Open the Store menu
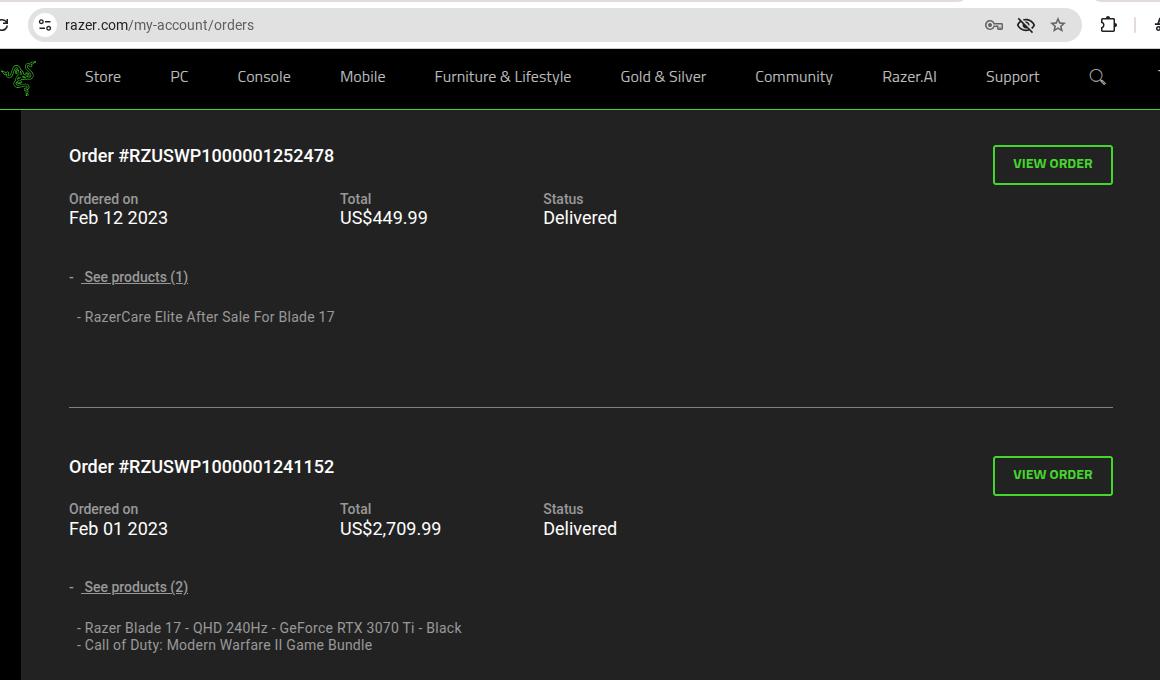The width and height of the screenshot is (1160, 680). 102,77
